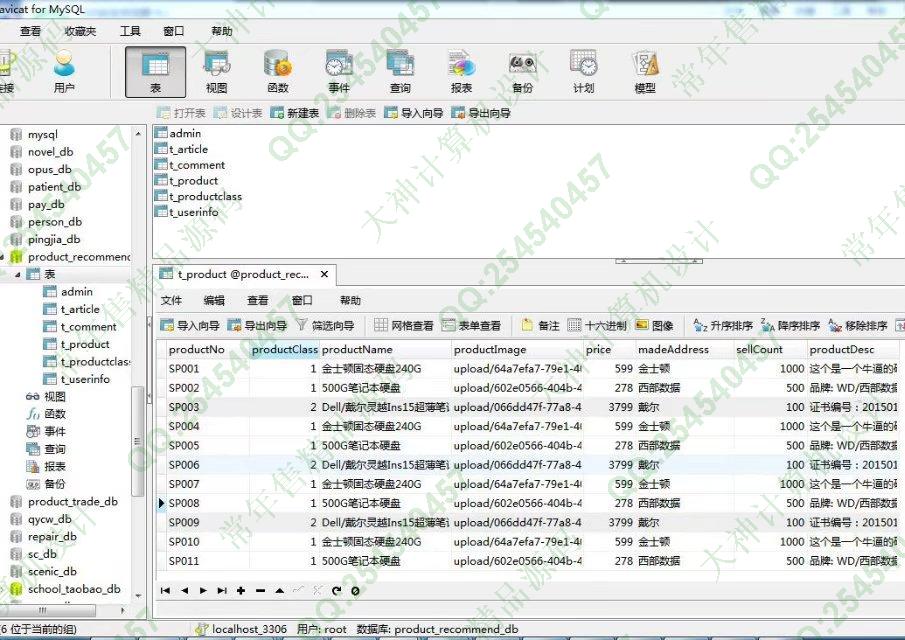Click 移除排序 remove sort
Screen dimensions: 905x640
858,325
